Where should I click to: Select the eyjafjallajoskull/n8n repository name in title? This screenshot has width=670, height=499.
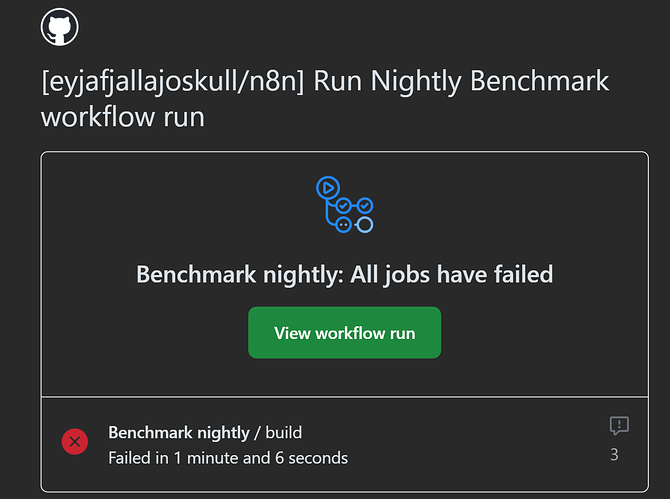pyautogui.click(x=172, y=81)
